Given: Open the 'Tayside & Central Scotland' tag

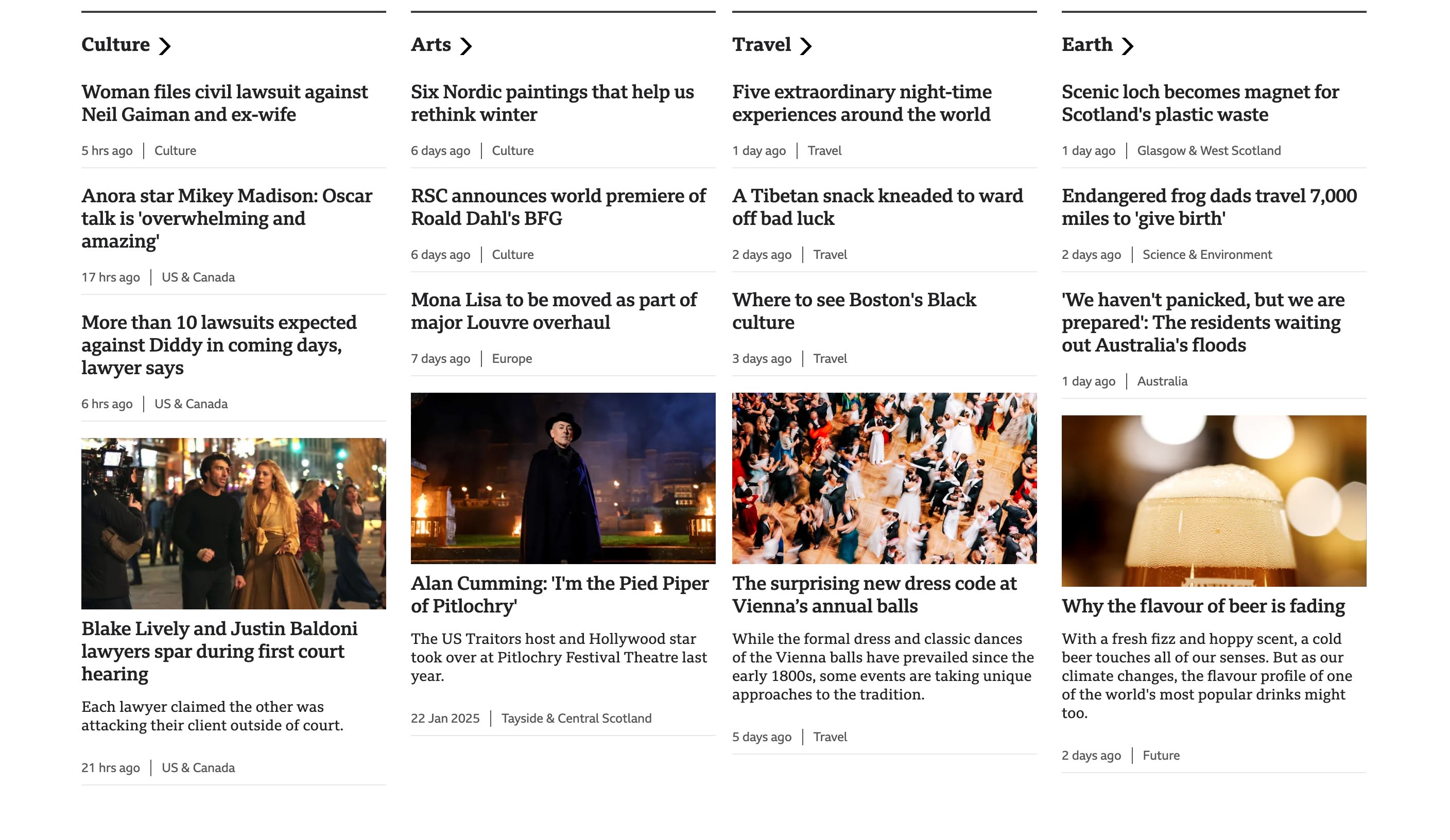Looking at the screenshot, I should click(x=576, y=718).
